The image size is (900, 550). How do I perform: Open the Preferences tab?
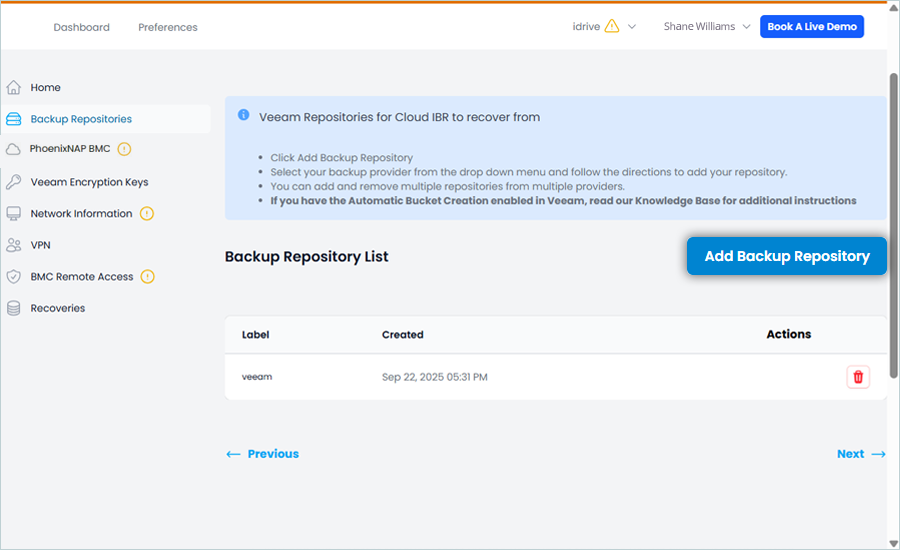168,27
